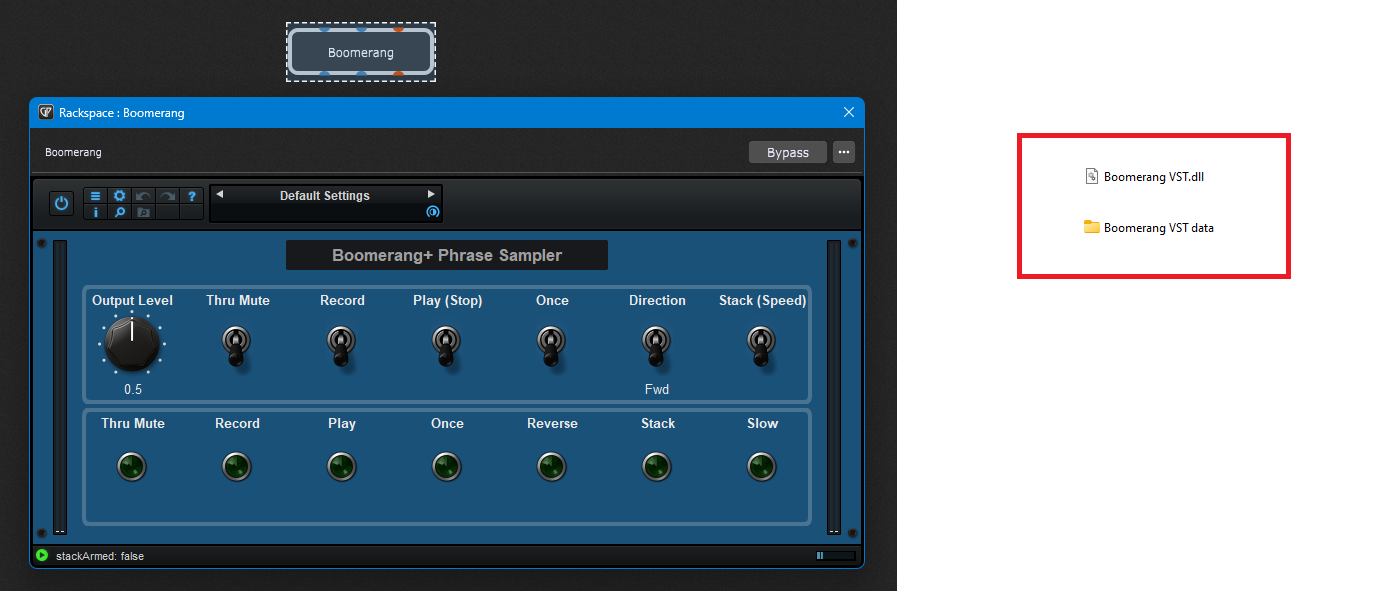This screenshot has width=1394, height=591.
Task: Flip the Thru Mute toggle switch
Action: click(237, 344)
